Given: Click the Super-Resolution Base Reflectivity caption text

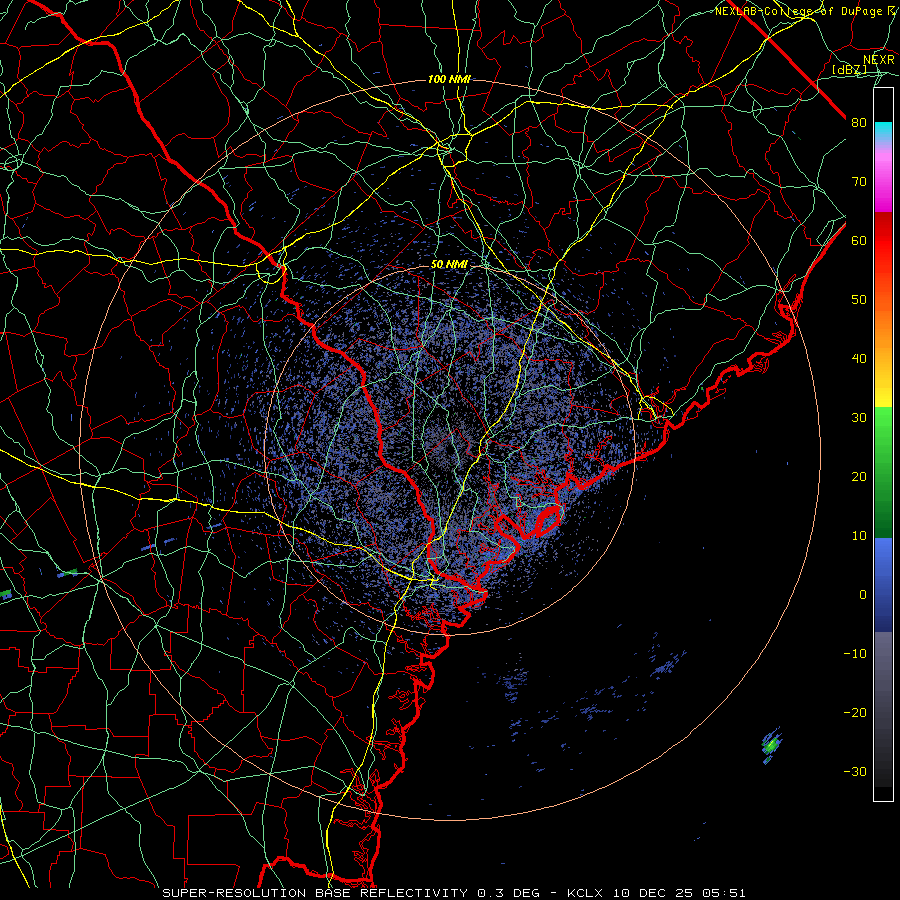Looking at the screenshot, I should [x=315, y=893].
